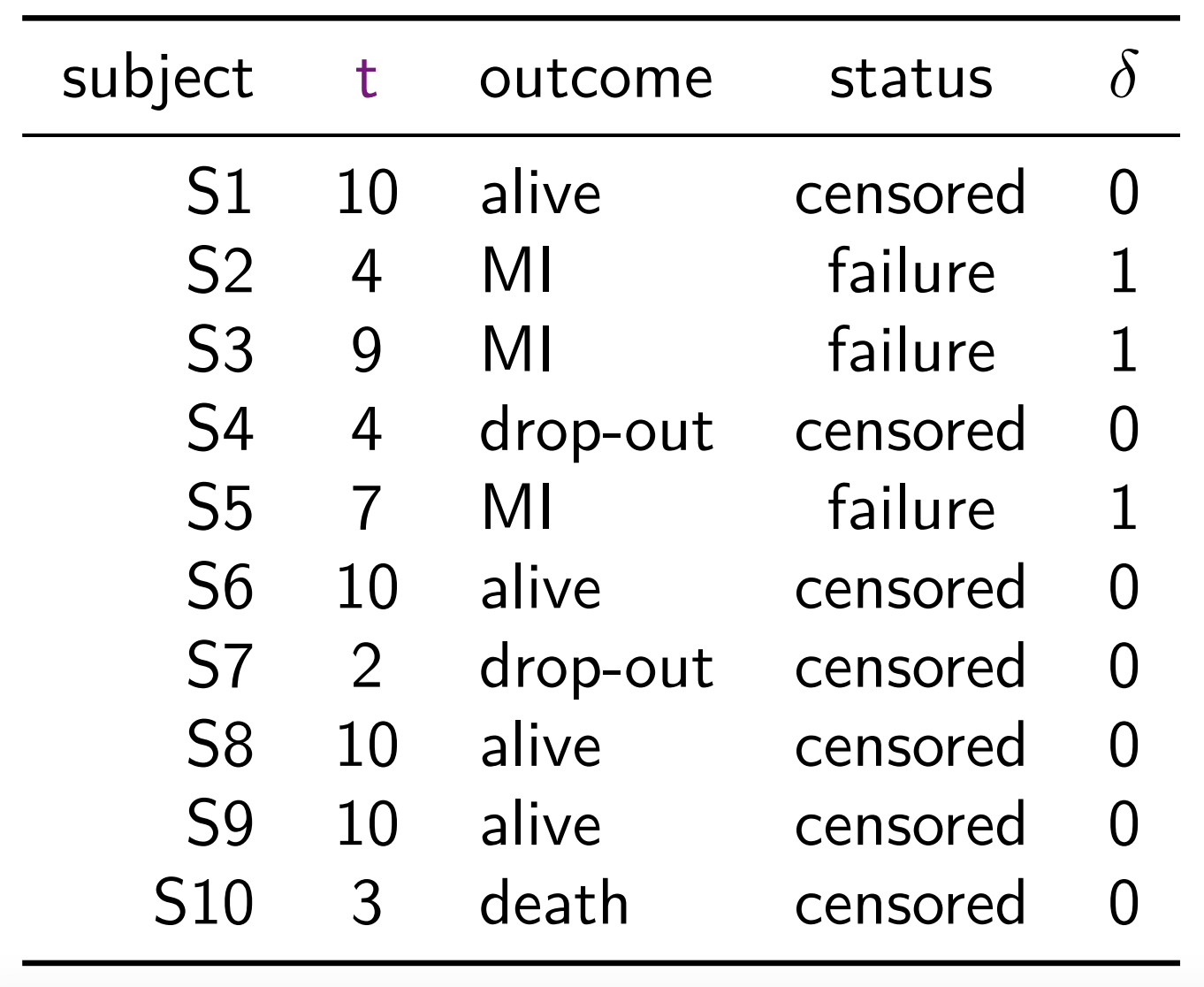Click the "alive" outcome for S8
The width and height of the screenshot is (1204, 987).
[x=540, y=746]
